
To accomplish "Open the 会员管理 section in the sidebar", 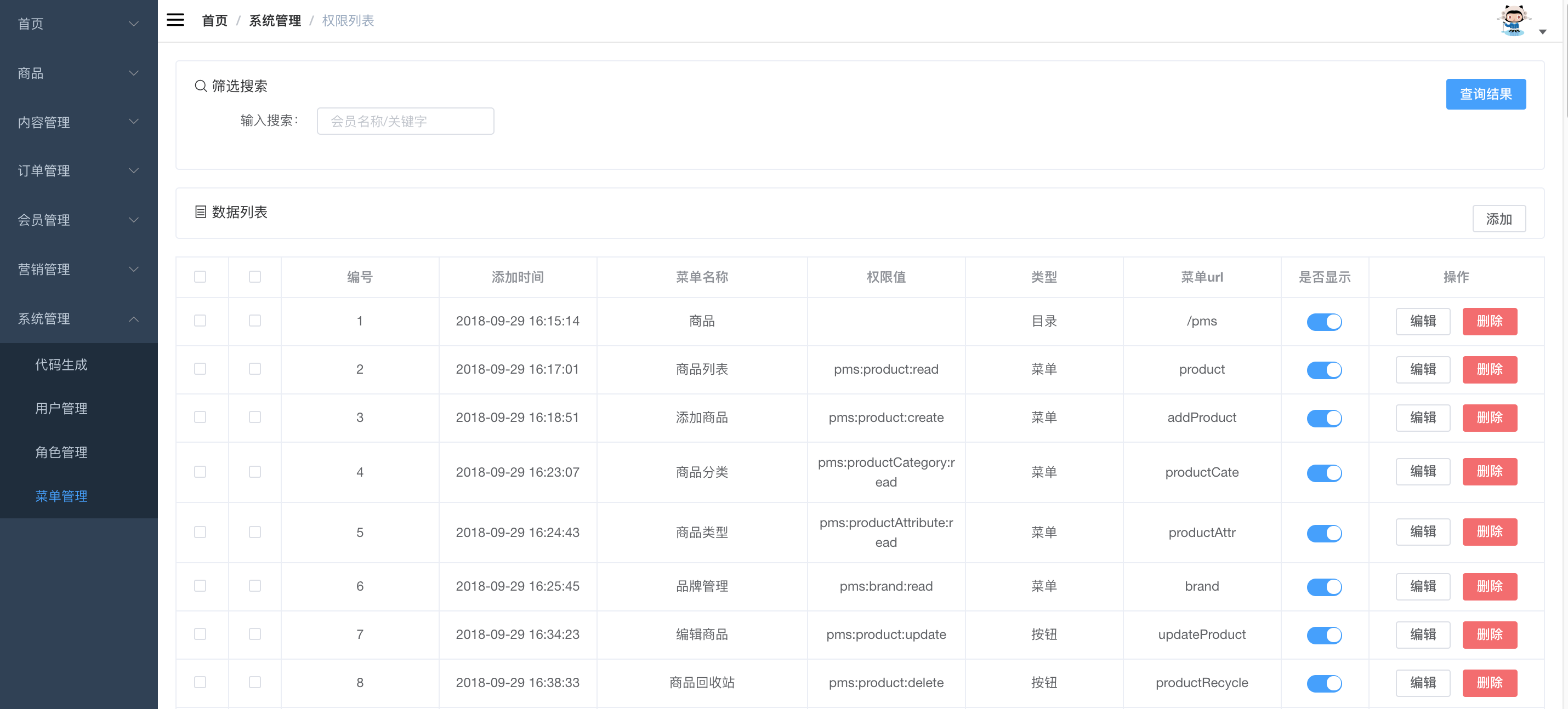I will point(78,220).
